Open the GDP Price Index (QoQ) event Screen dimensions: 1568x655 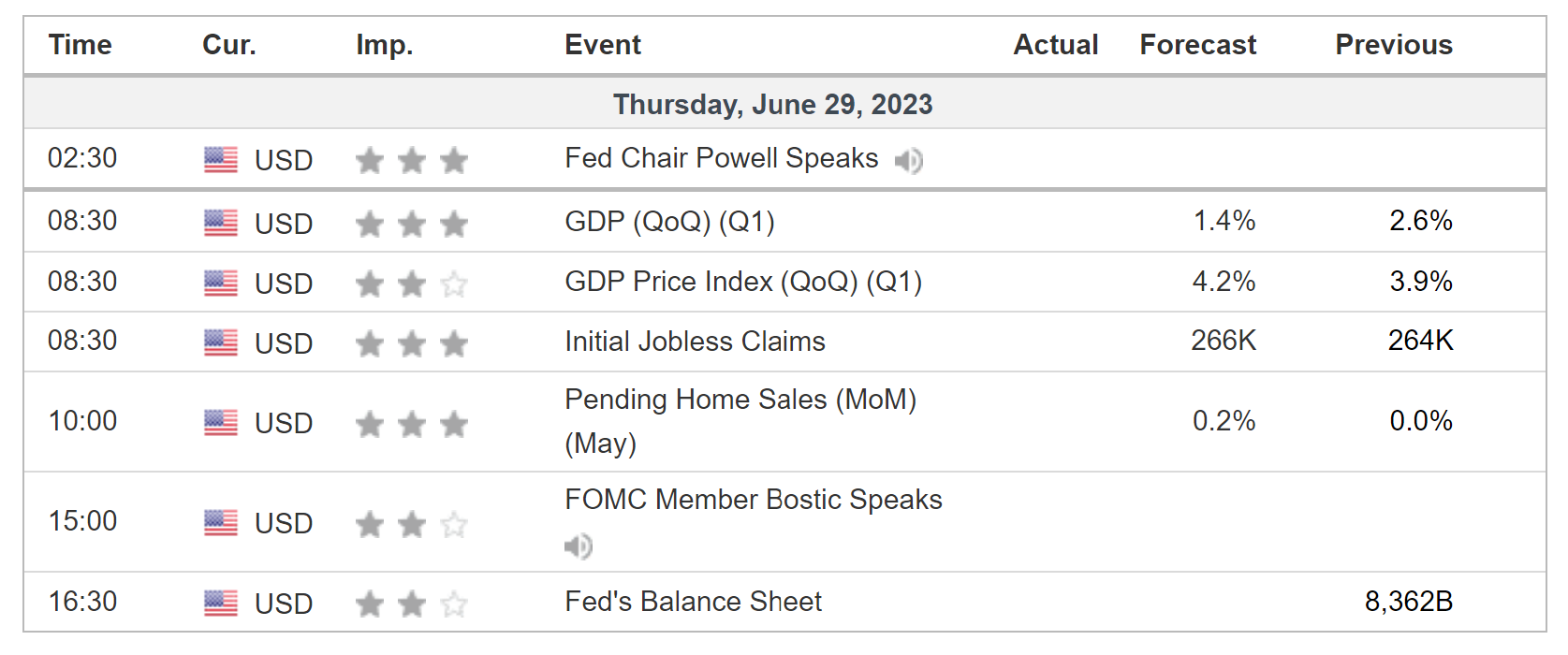point(743,282)
